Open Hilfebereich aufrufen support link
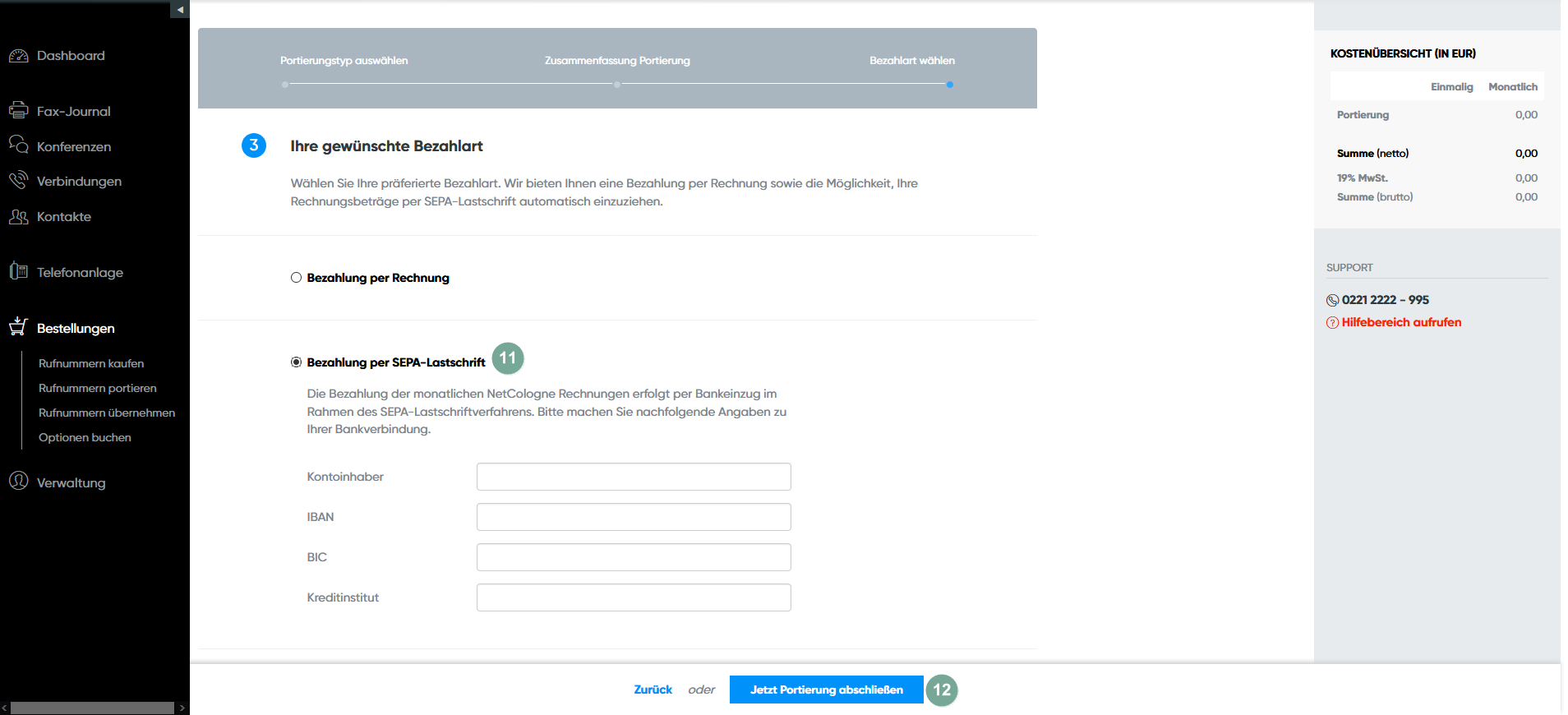Viewport: 1568px width, 715px height. pyautogui.click(x=1401, y=322)
